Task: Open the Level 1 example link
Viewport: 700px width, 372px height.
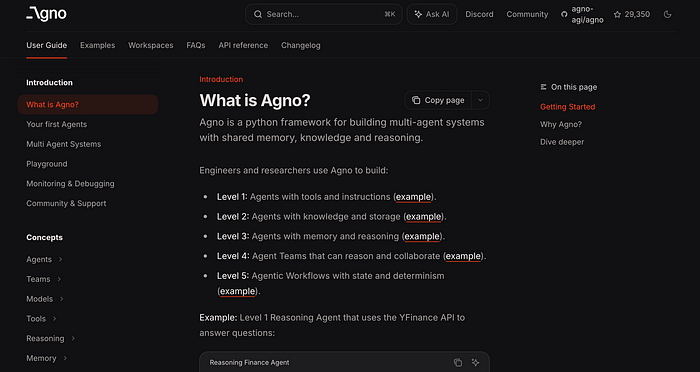Action: [x=413, y=196]
